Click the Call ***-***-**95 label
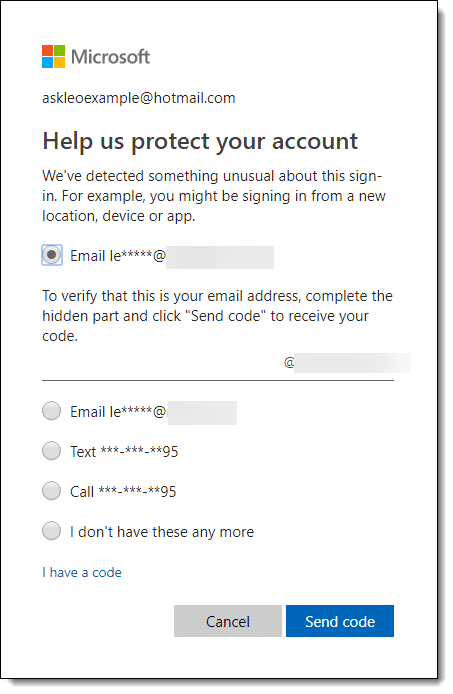453x694 pixels. [x=123, y=492]
